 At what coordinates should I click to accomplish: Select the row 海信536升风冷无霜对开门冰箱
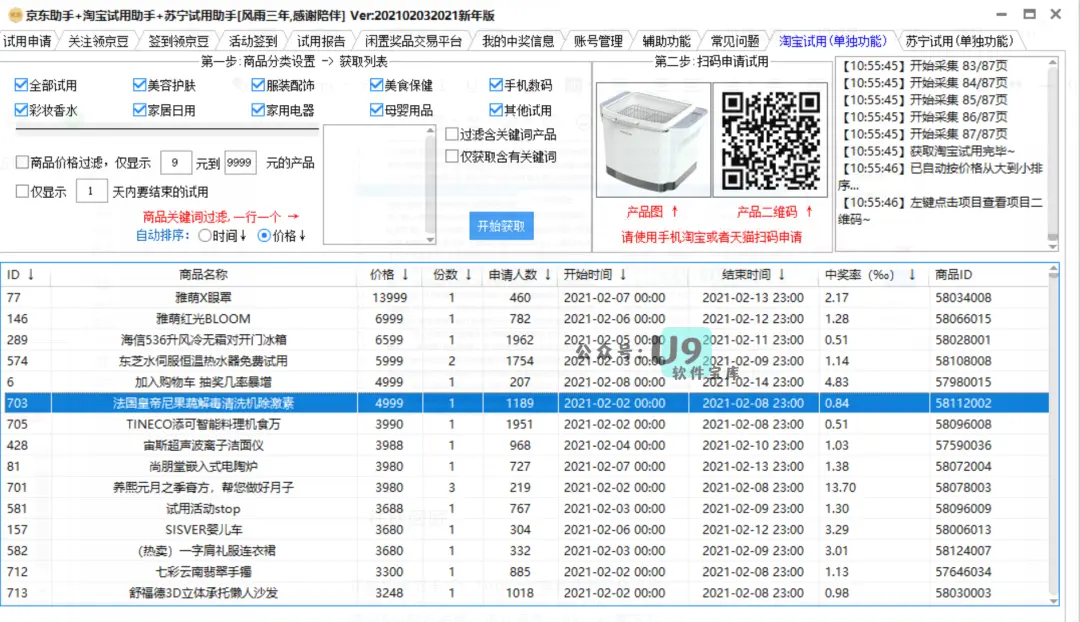(526, 340)
